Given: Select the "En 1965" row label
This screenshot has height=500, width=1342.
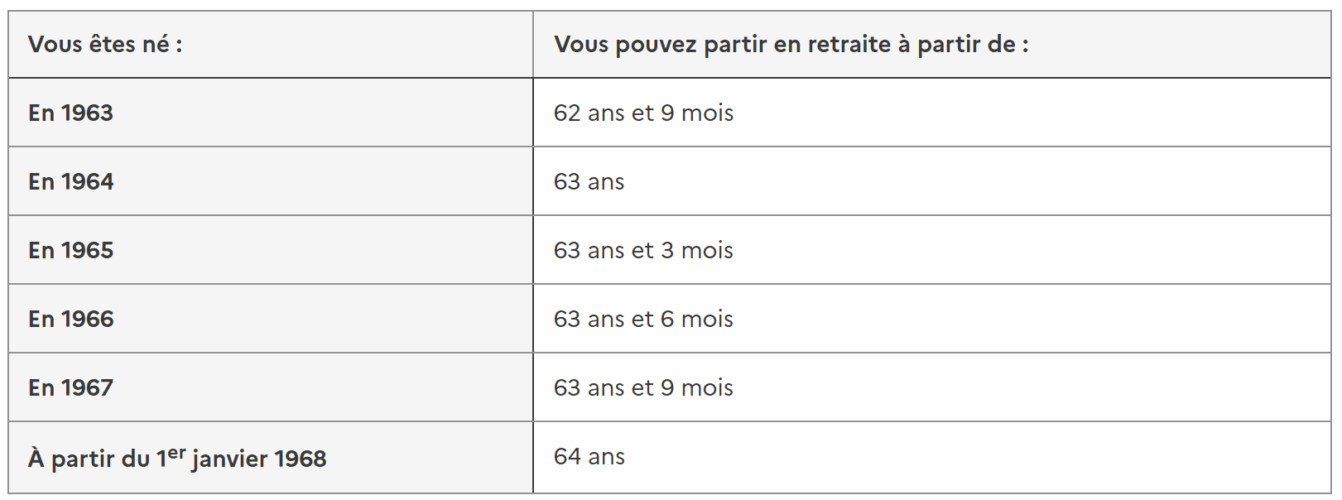Looking at the screenshot, I should click(x=69, y=251).
